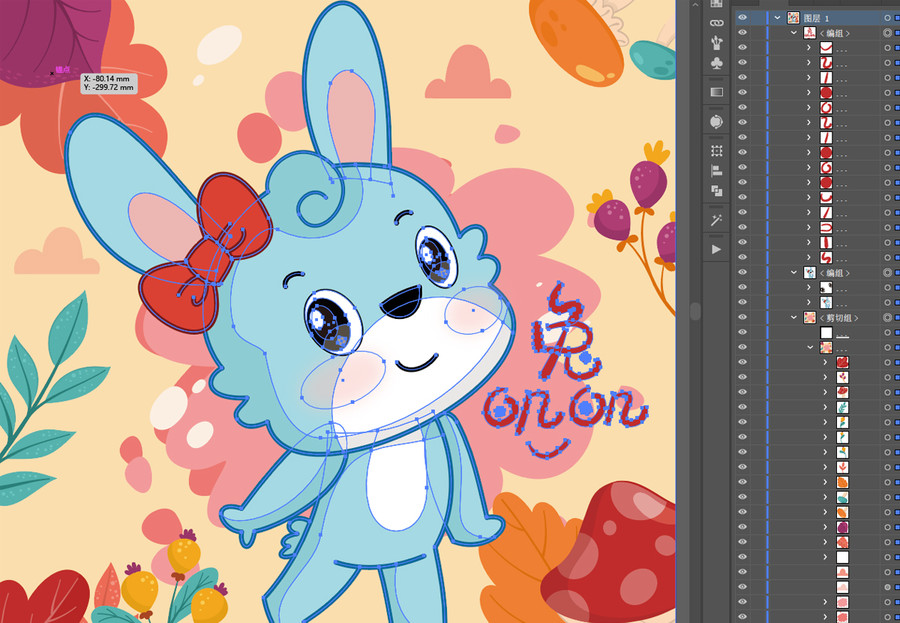Select the <剪切组> label
This screenshot has width=900, height=623.
point(839,318)
